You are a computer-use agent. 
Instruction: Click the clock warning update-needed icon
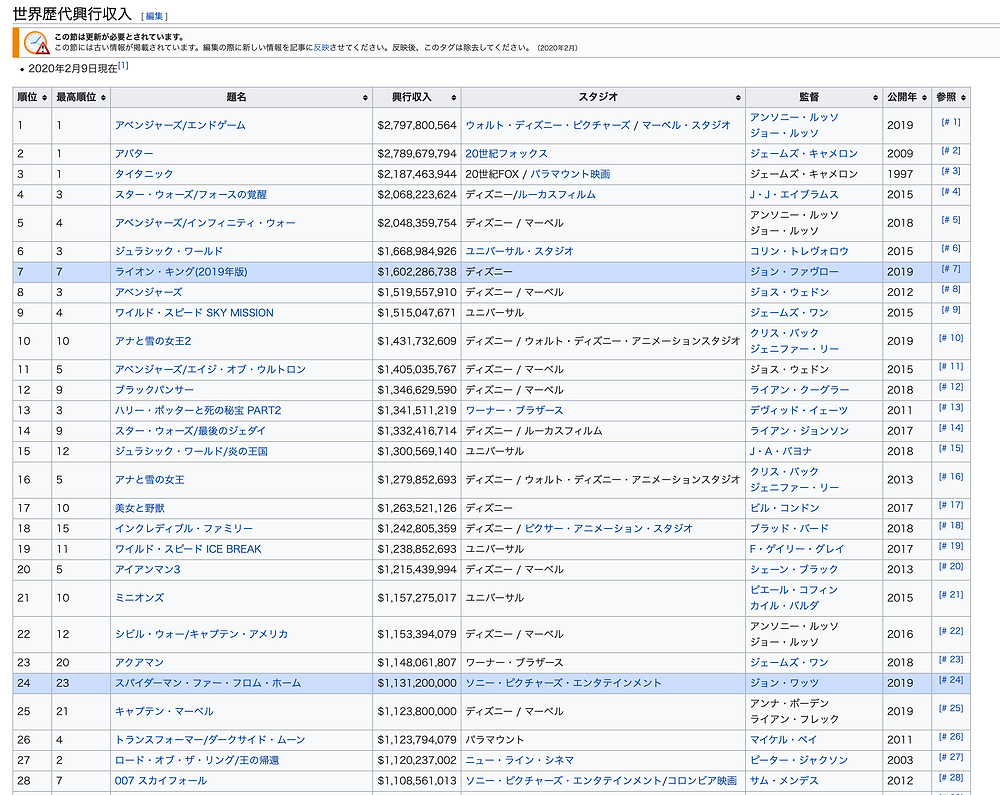36,43
